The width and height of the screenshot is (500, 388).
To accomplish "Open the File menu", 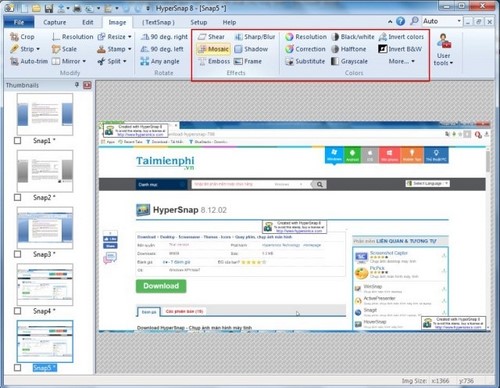I will pyautogui.click(x=19, y=22).
